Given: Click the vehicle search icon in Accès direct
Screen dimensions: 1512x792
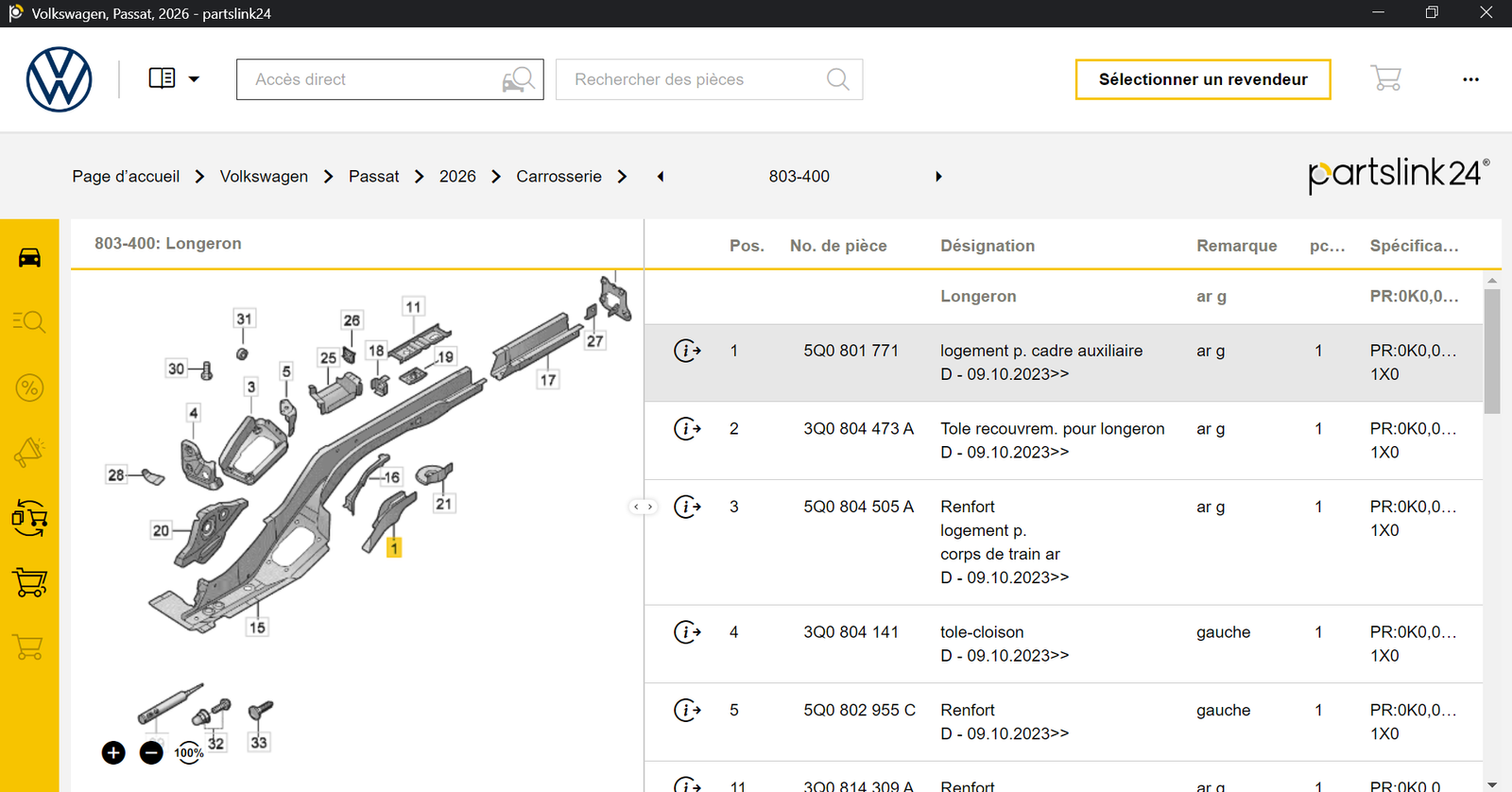Looking at the screenshot, I should pyautogui.click(x=519, y=79).
